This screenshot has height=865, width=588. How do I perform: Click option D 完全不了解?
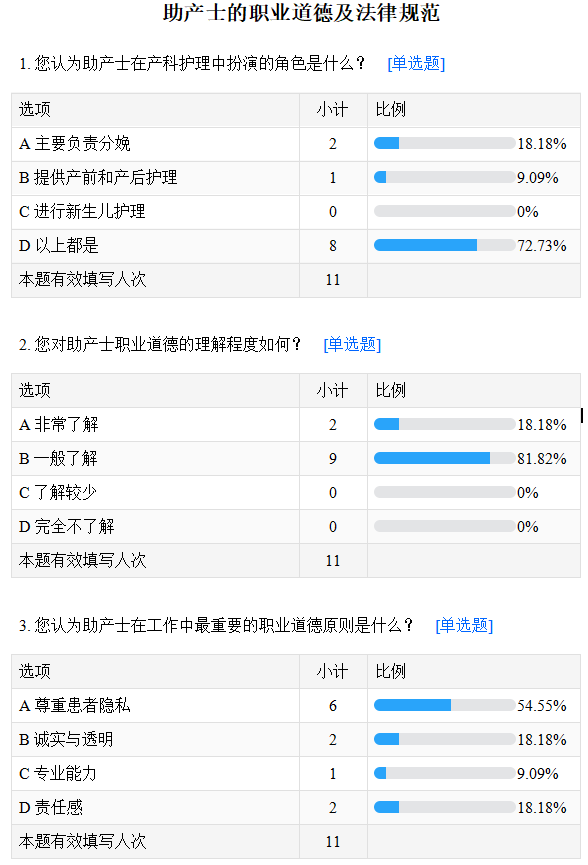point(67,526)
